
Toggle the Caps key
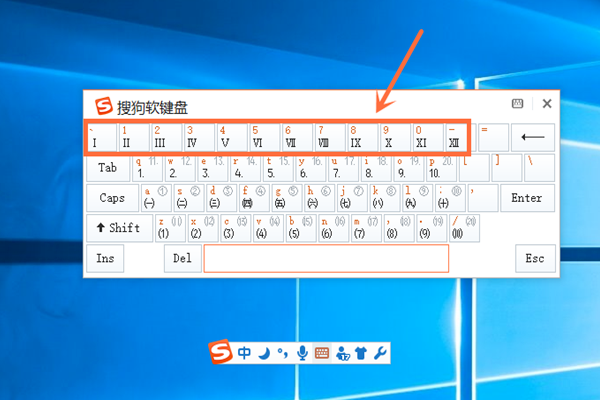112,198
